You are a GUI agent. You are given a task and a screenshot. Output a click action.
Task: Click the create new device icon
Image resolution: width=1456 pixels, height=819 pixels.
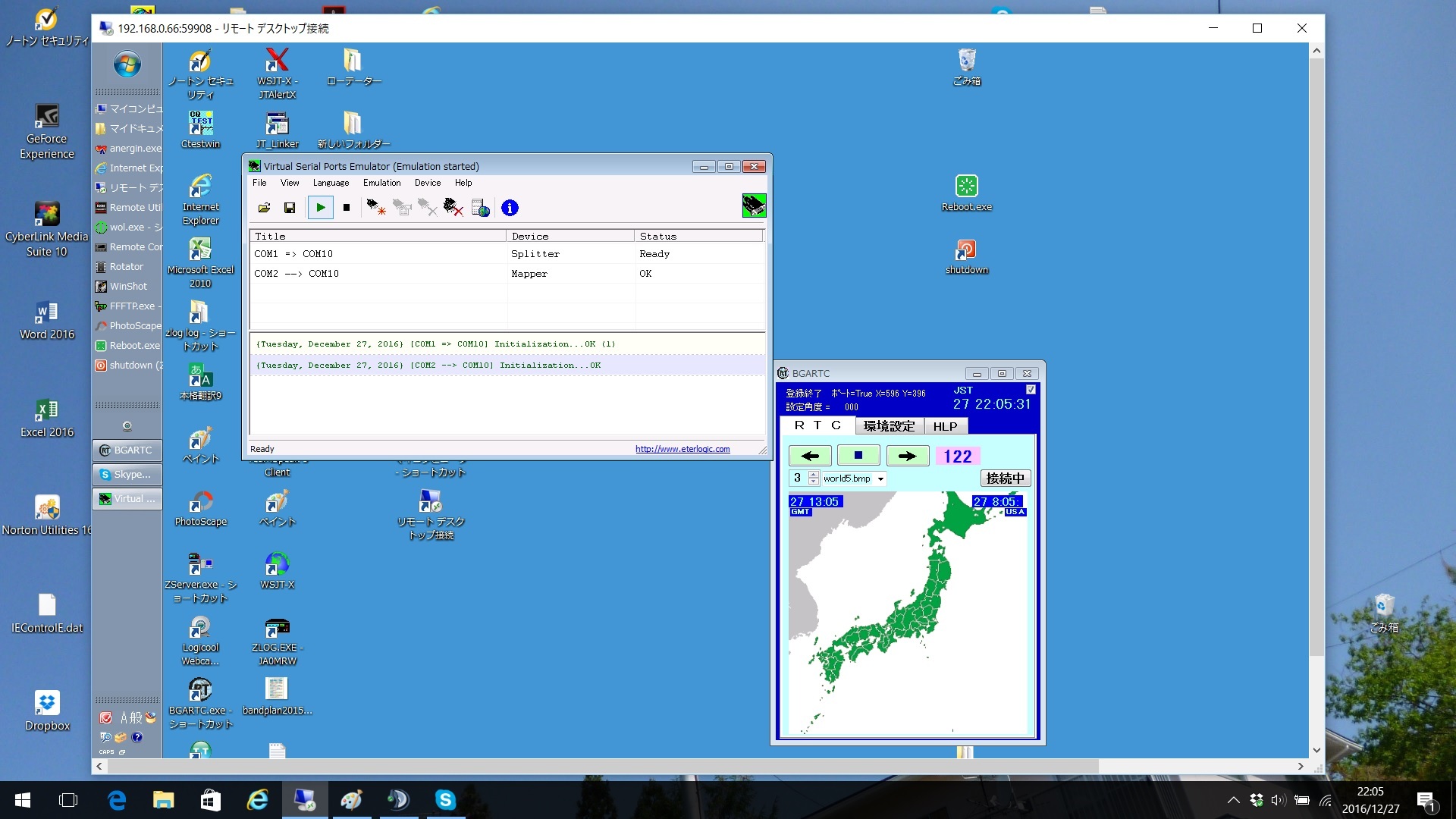click(x=376, y=208)
